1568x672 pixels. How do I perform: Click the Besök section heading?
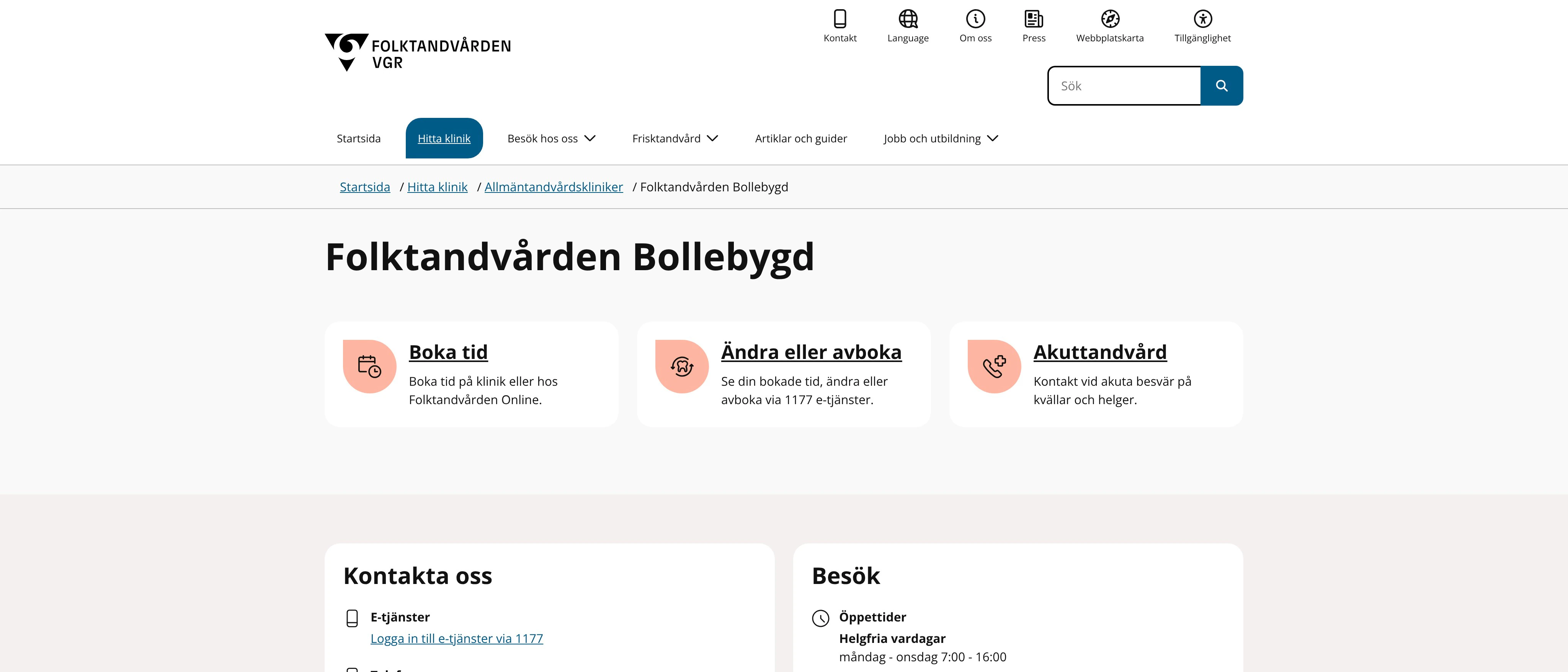(846, 576)
